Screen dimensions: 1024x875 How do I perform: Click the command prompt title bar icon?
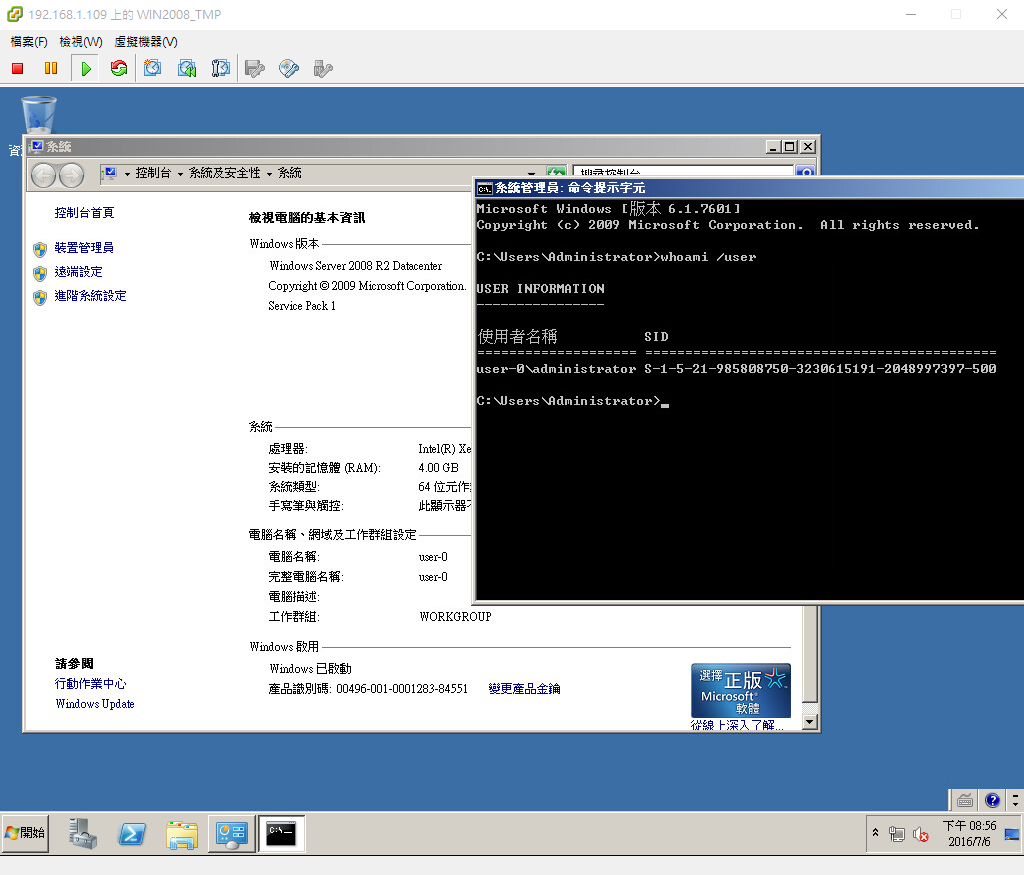point(484,189)
